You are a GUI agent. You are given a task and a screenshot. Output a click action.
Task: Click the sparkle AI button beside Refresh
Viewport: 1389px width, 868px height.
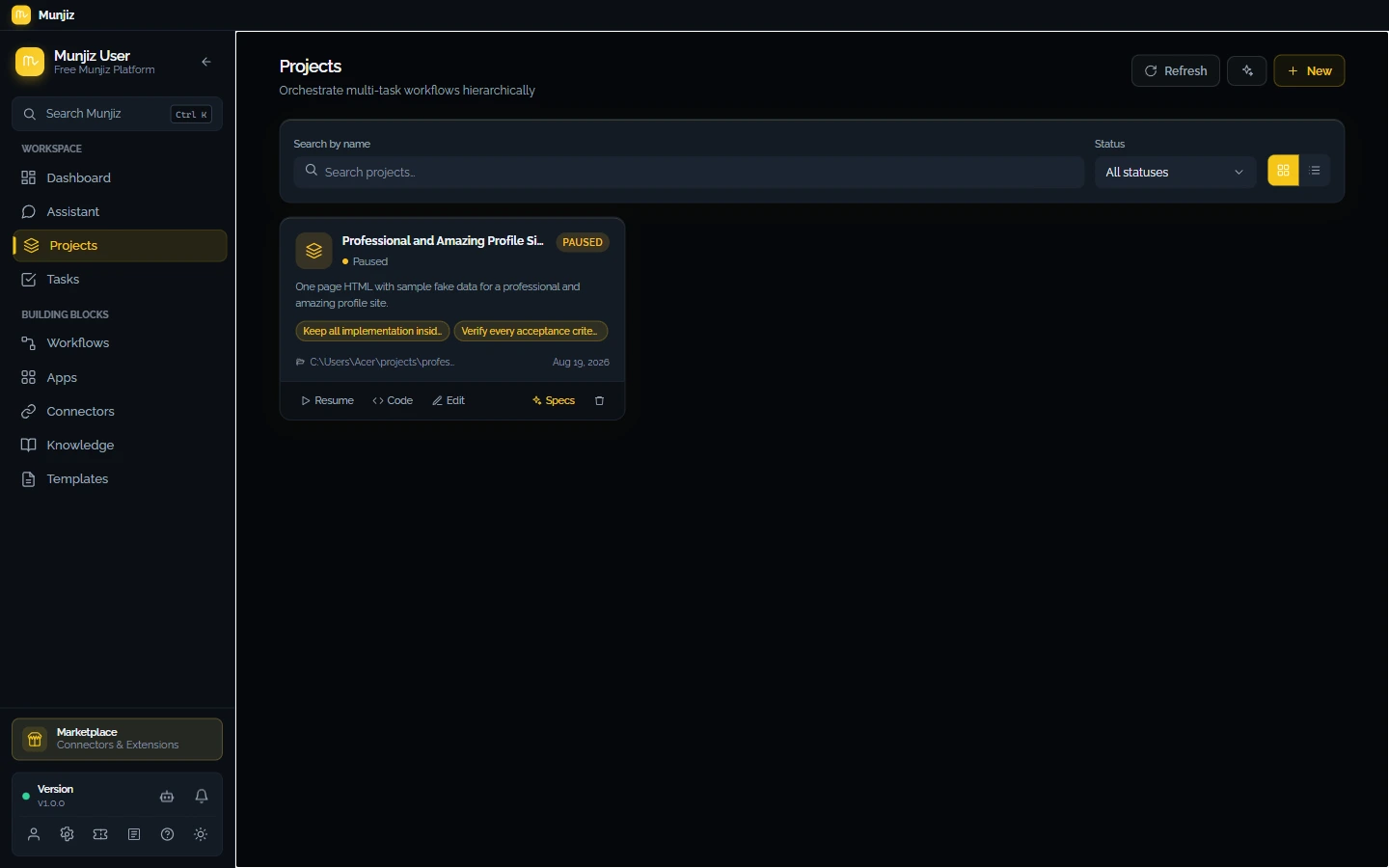point(1247,70)
